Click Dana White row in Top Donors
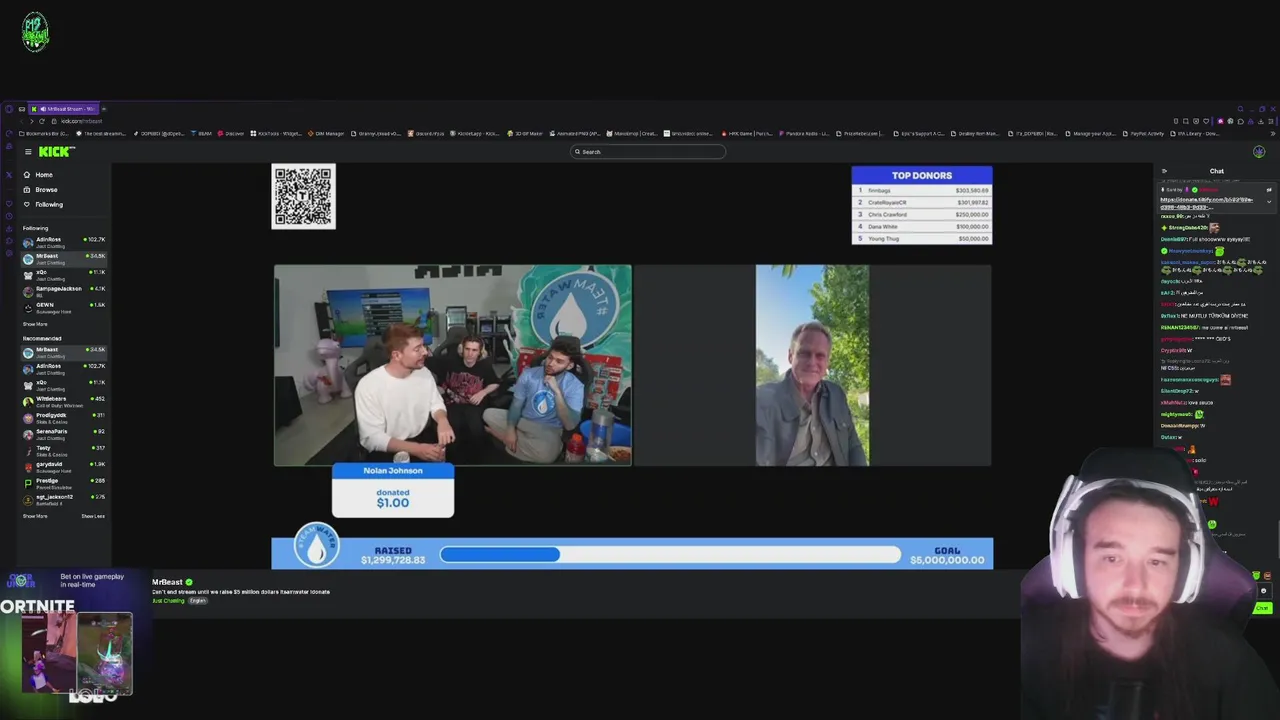Screen dimensions: 1280x720 click(922, 226)
